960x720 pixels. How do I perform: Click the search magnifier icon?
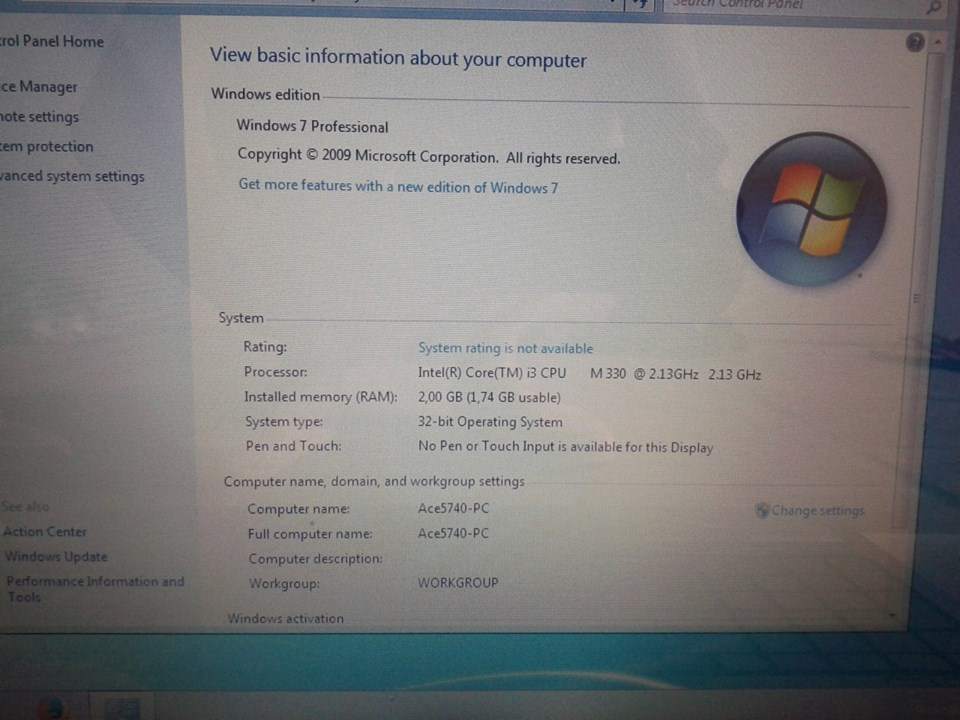click(934, 6)
